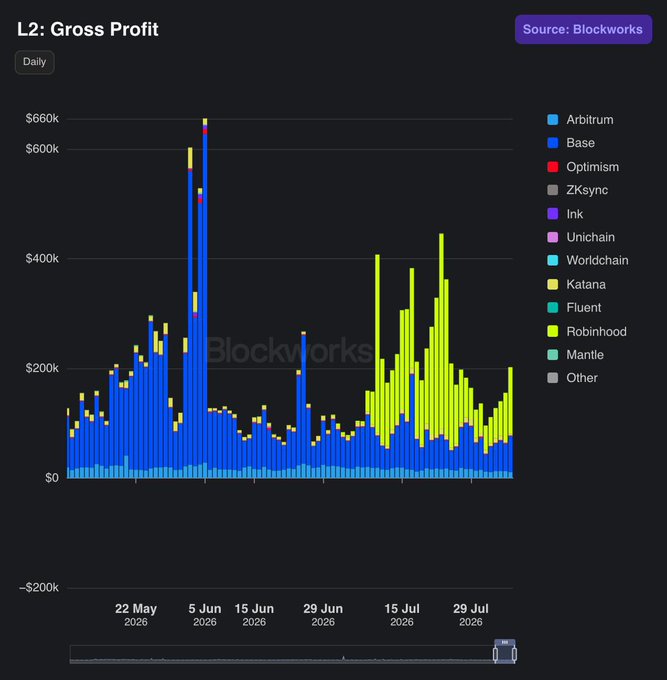Viewport: 667px width, 680px height.
Task: Toggle the Optimism red legend swatch
Action: (x=553, y=167)
